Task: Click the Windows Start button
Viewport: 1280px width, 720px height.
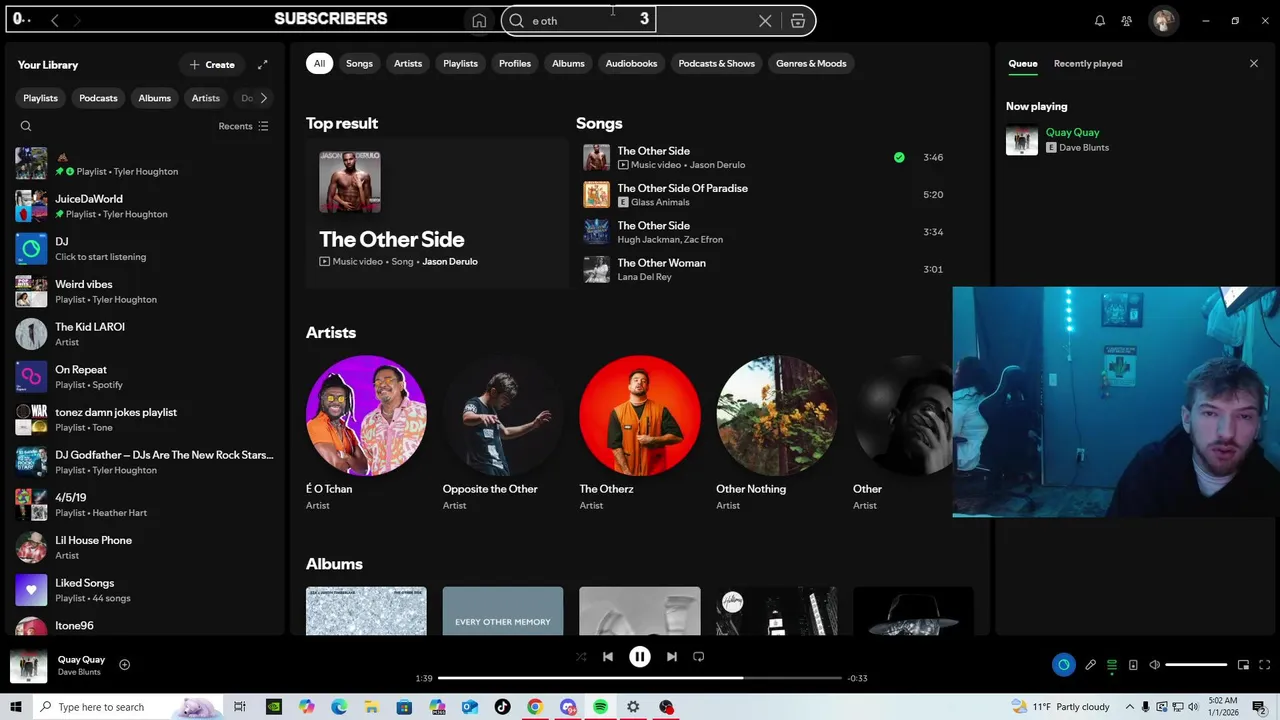Action: (x=16, y=707)
